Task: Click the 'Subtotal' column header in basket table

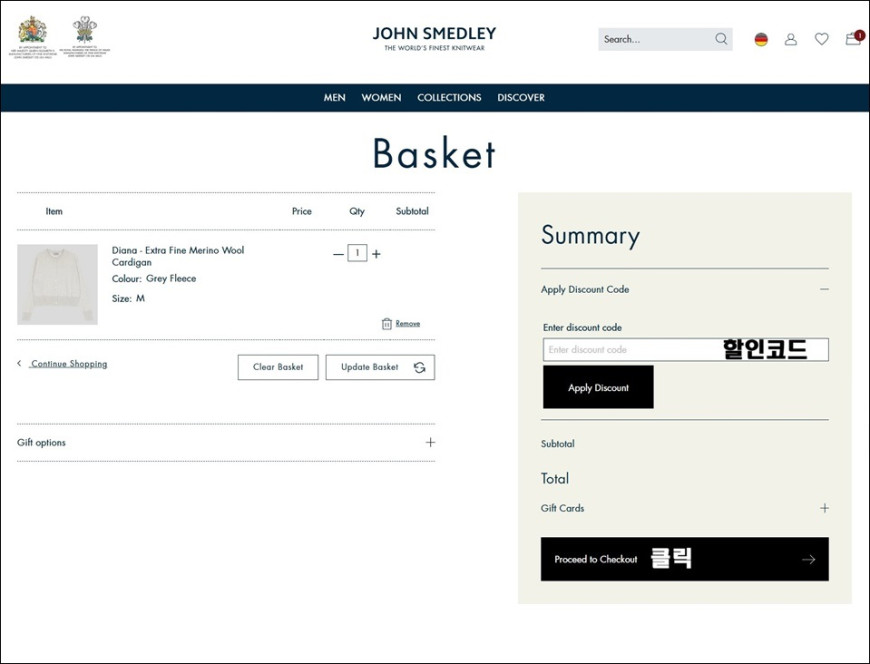Action: [412, 211]
